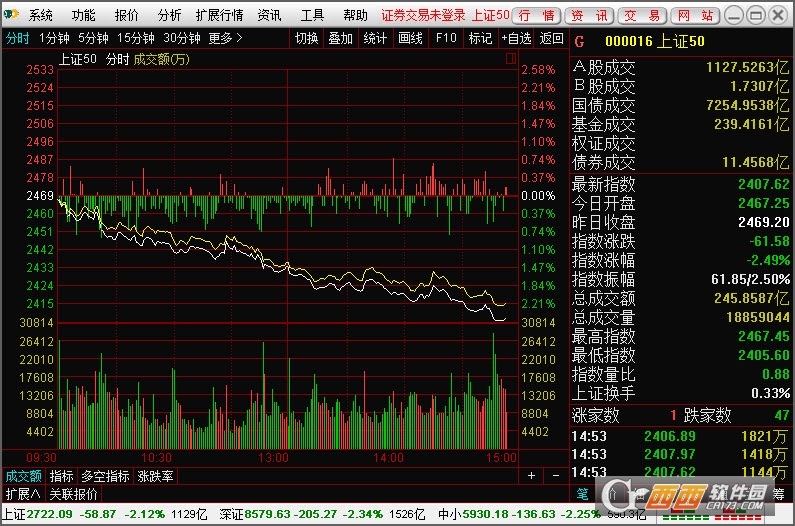
Task: Click the red 资讯 button
Action: point(590,16)
